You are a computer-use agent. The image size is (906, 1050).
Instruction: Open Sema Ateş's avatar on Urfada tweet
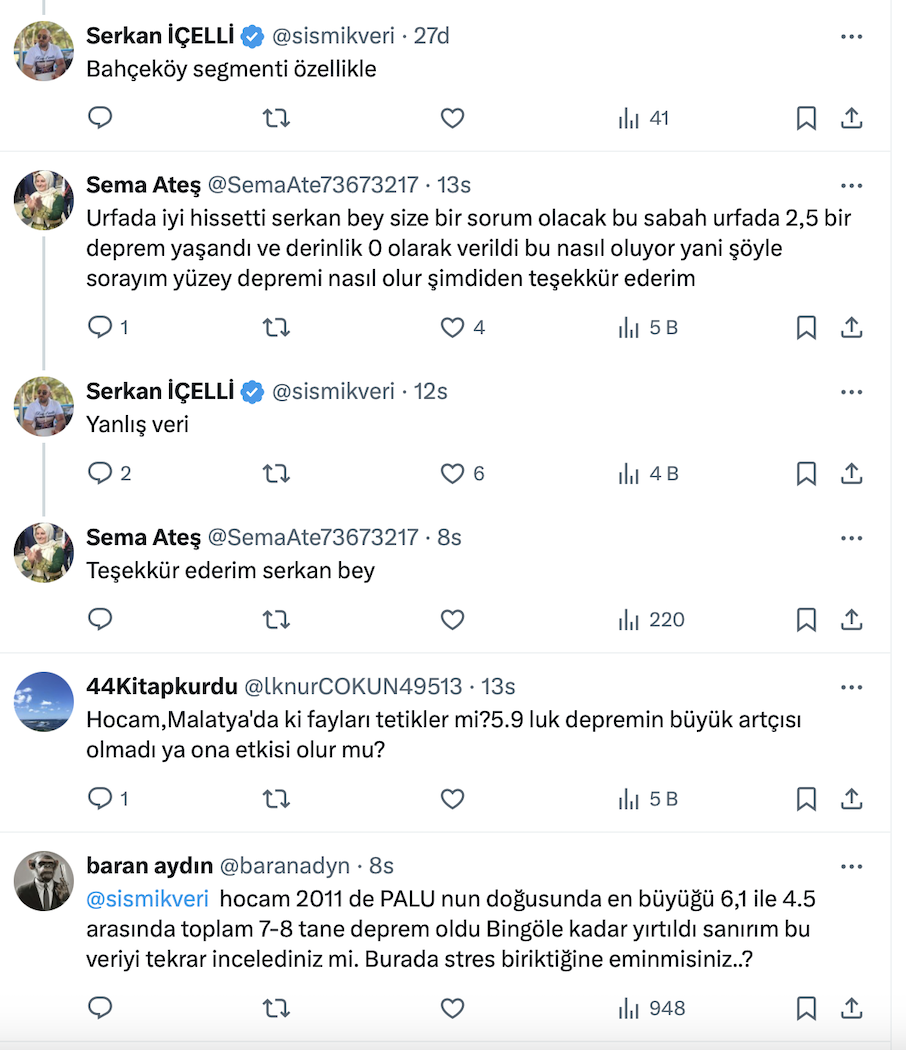(44, 200)
